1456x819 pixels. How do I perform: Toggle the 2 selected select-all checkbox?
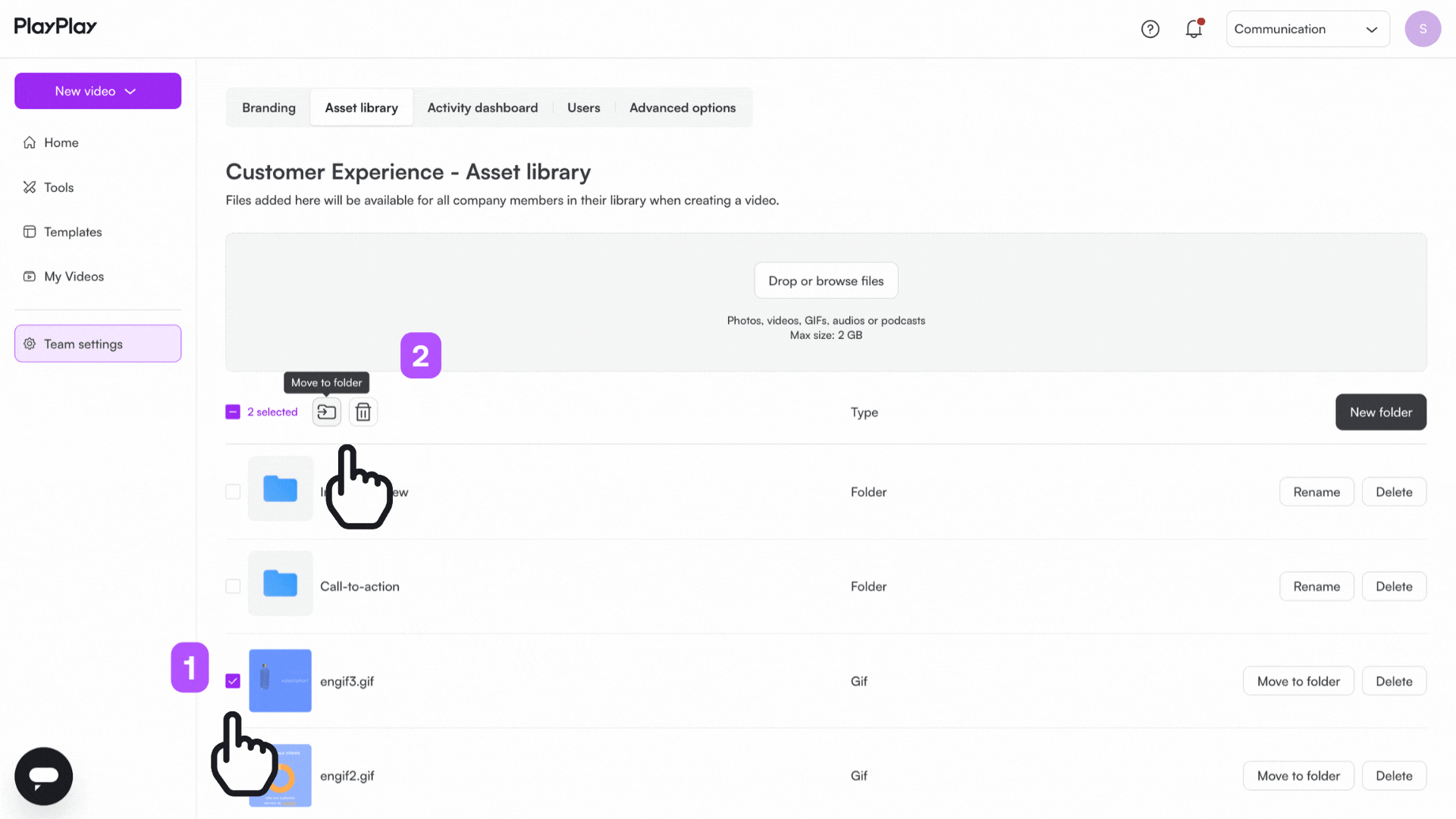click(233, 412)
